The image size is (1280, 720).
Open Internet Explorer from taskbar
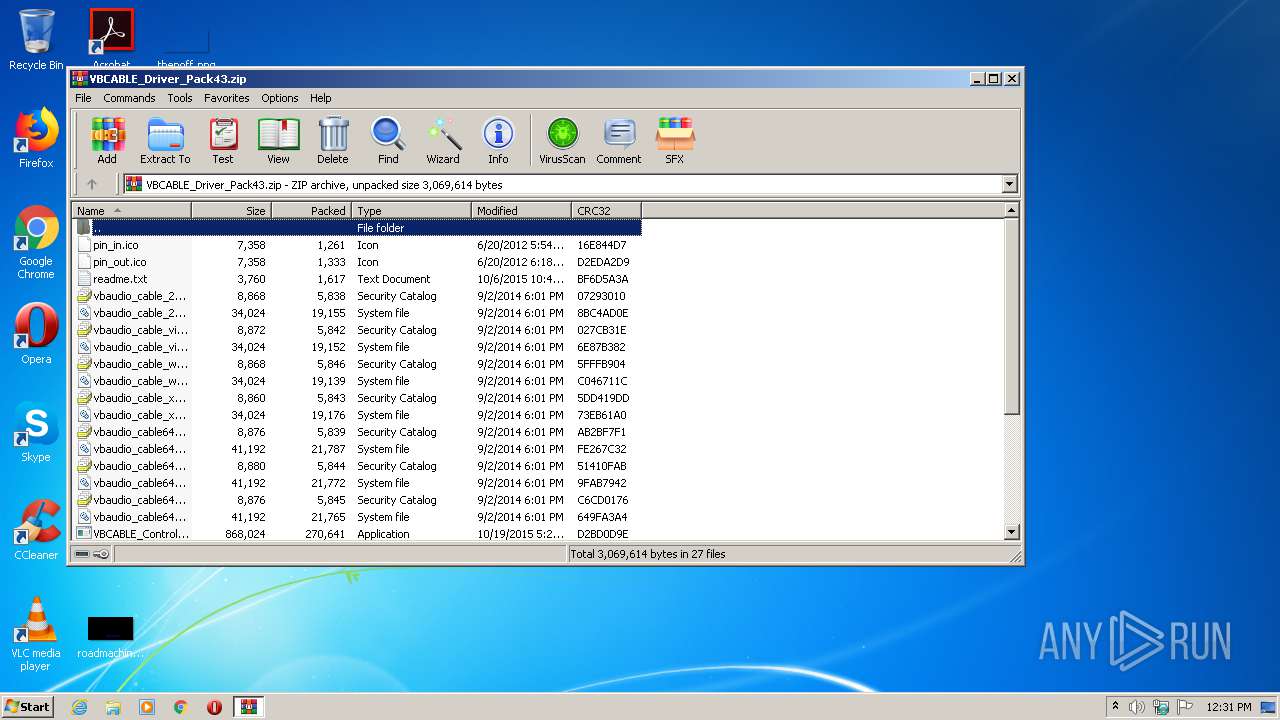coord(79,707)
